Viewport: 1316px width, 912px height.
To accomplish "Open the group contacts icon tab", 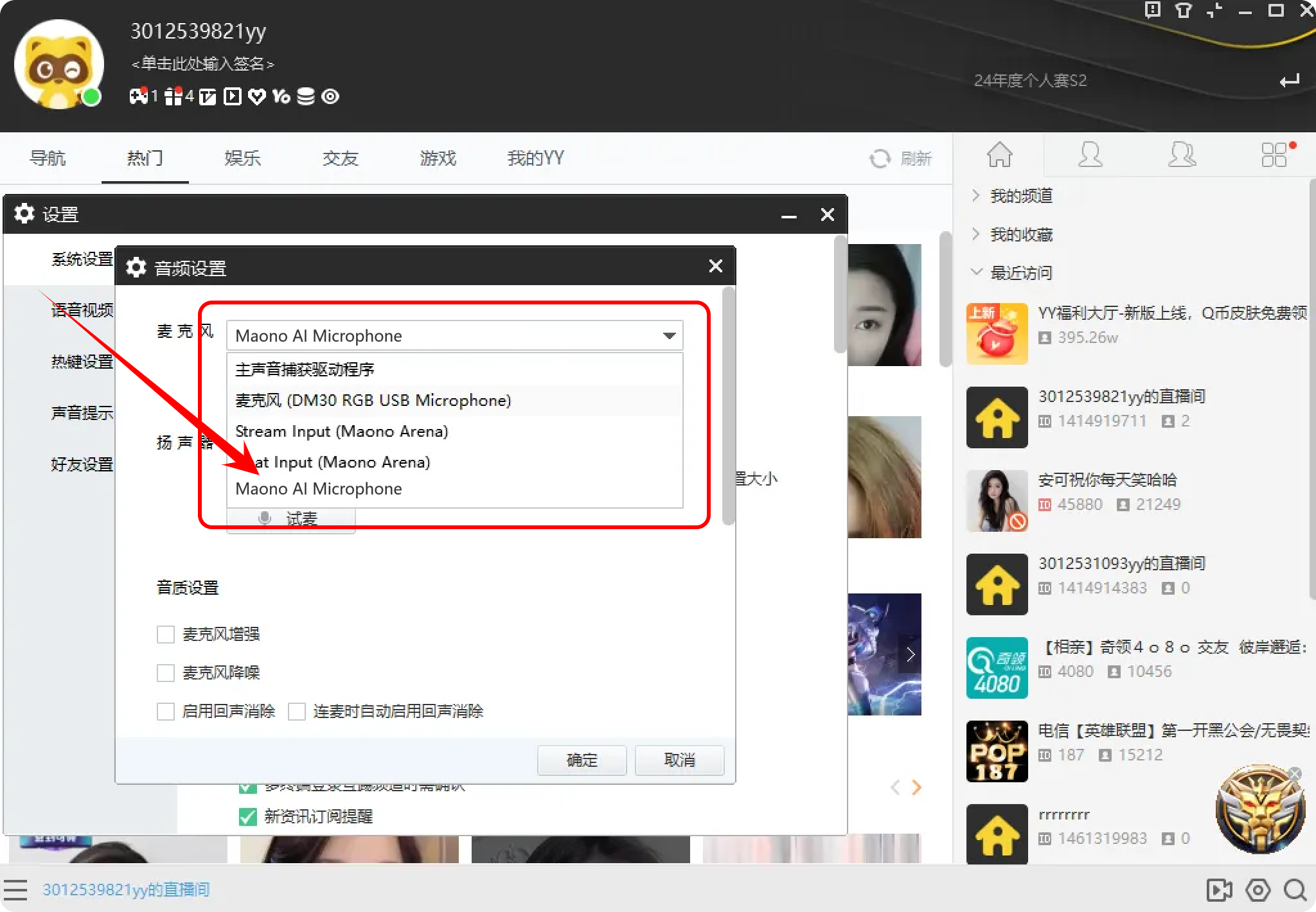I will tap(1182, 155).
